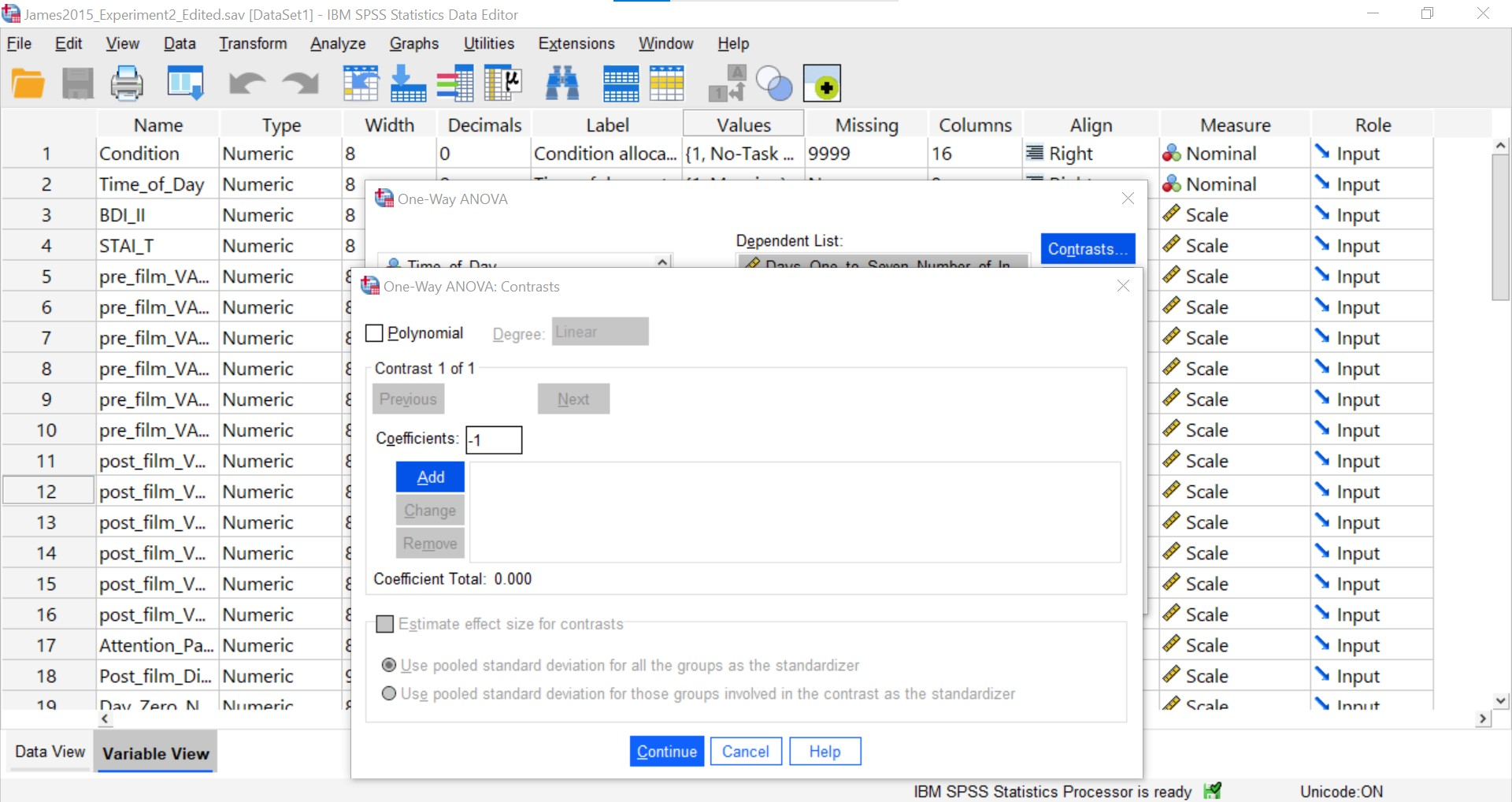Open the File menu
This screenshot has height=802, width=1512.
(x=19, y=43)
